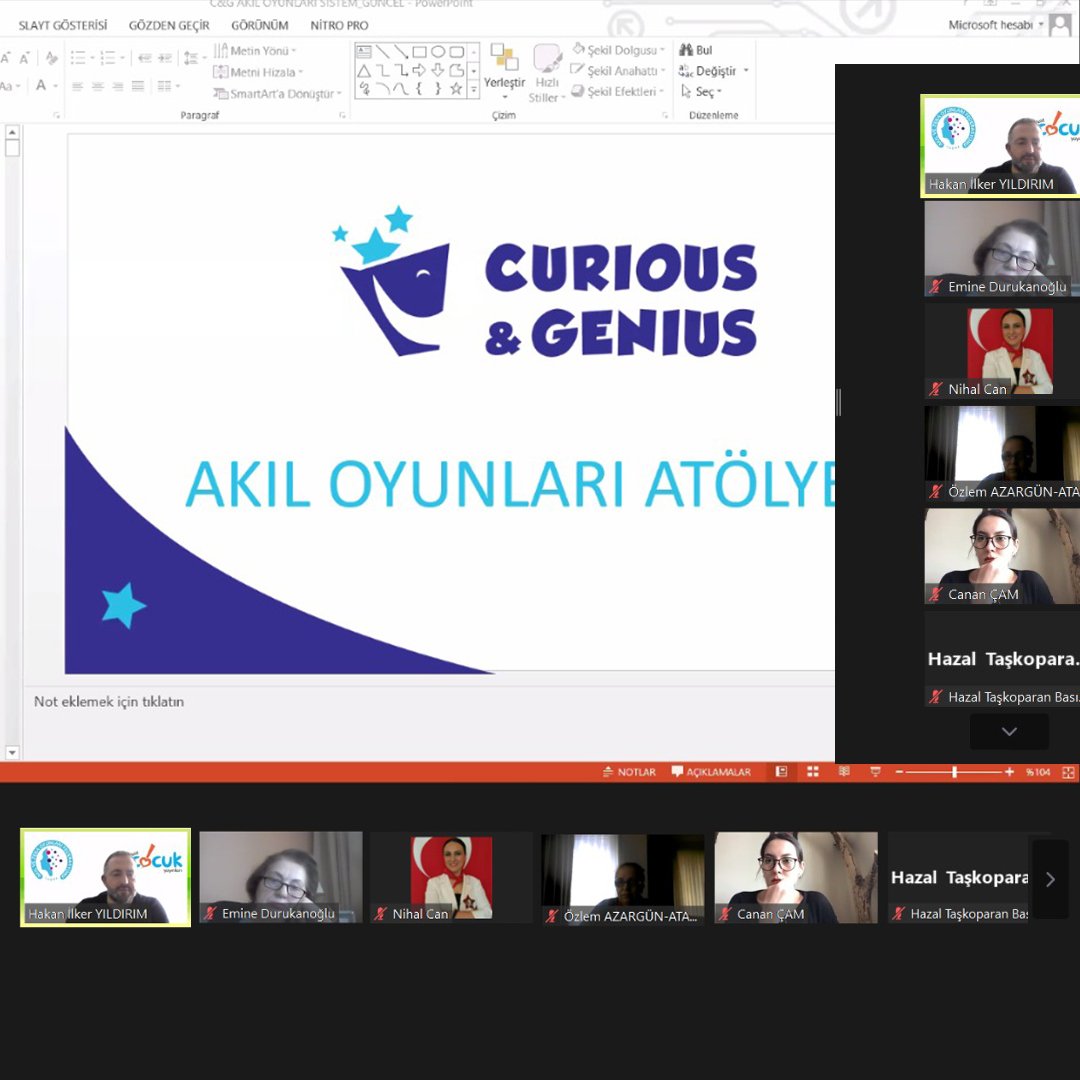This screenshot has width=1080, height=1080.
Task: Align text right
Action: (x=118, y=86)
